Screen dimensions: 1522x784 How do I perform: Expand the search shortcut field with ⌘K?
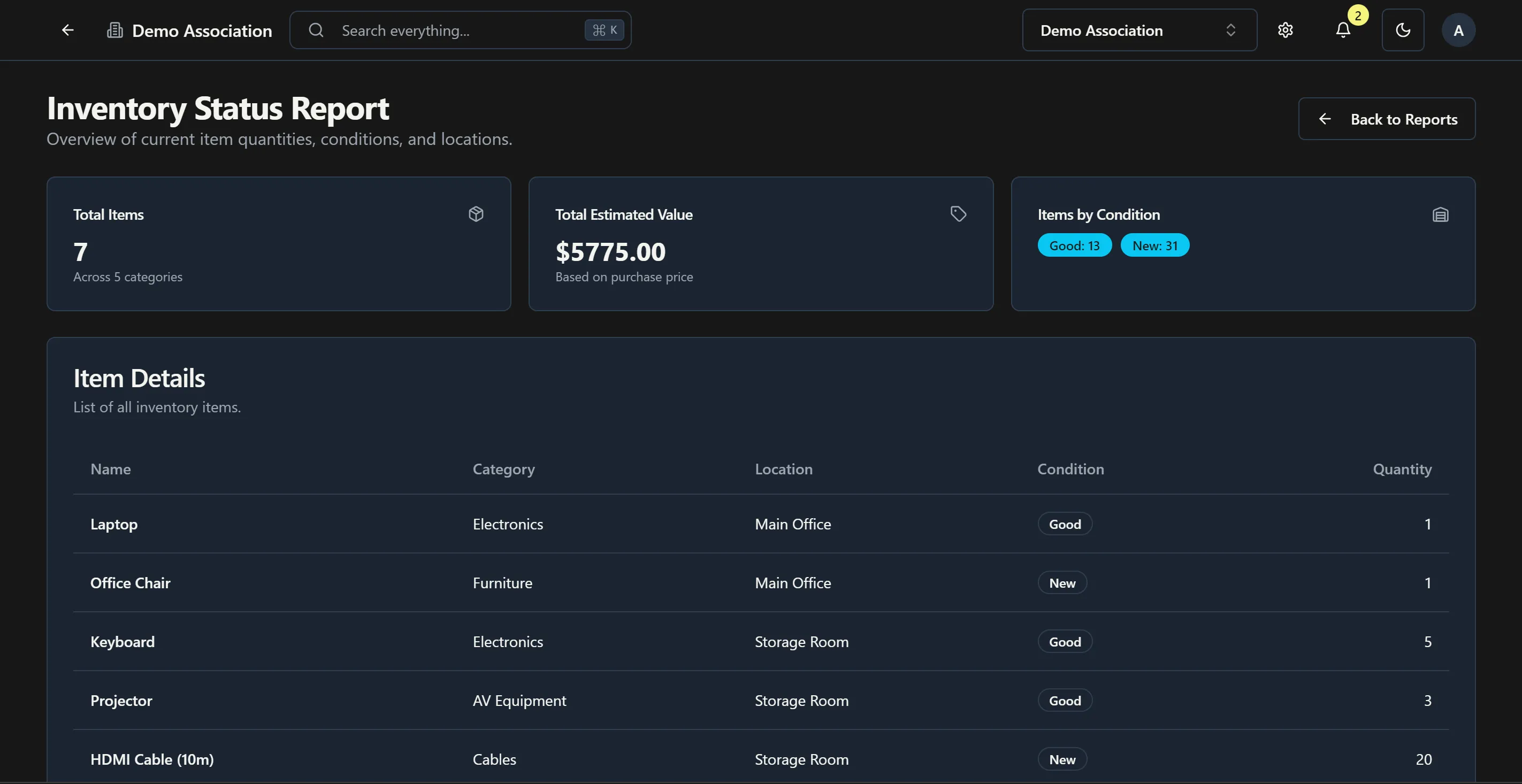pos(604,29)
